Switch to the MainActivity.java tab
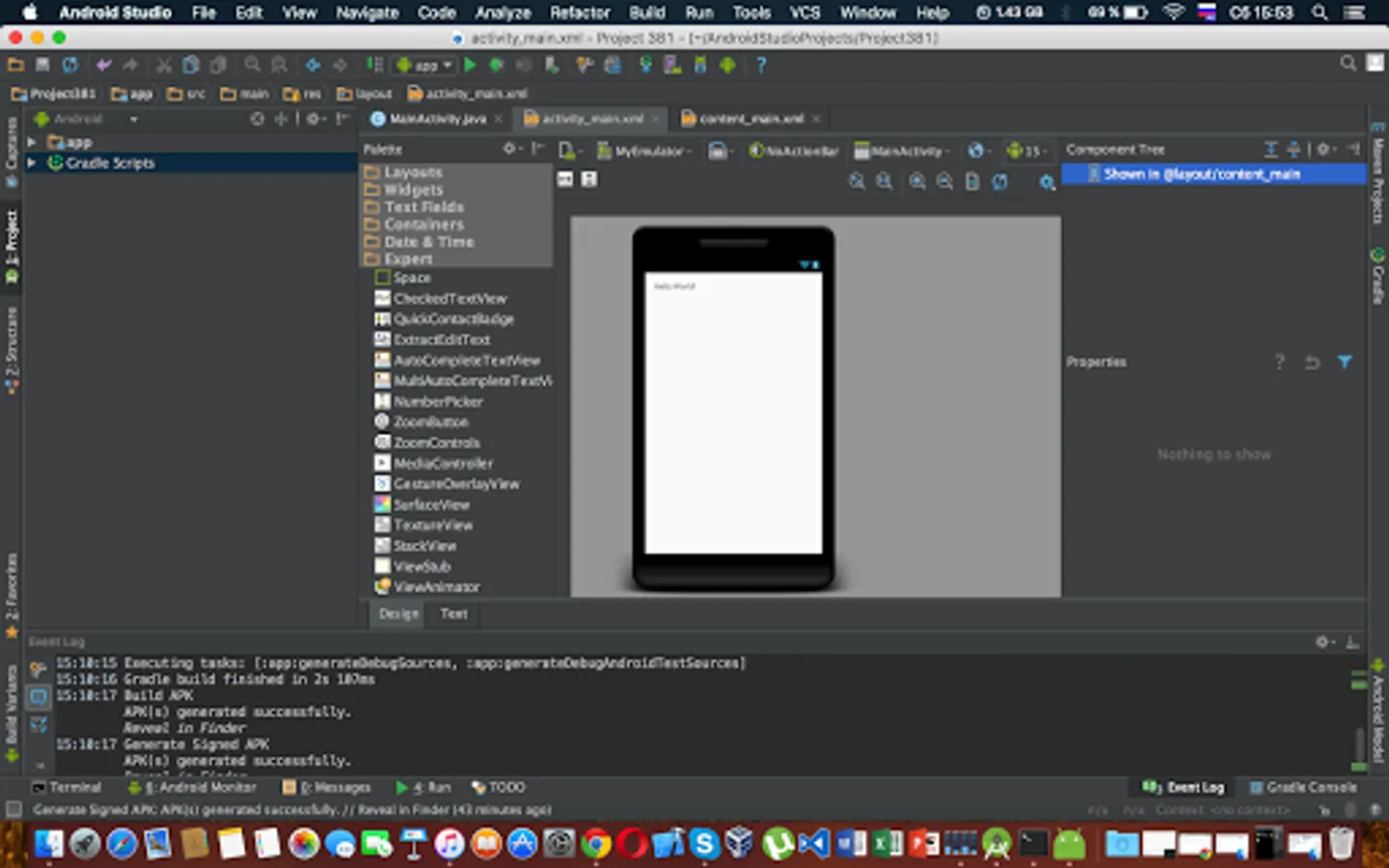This screenshot has width=1389, height=868. pyautogui.click(x=436, y=119)
